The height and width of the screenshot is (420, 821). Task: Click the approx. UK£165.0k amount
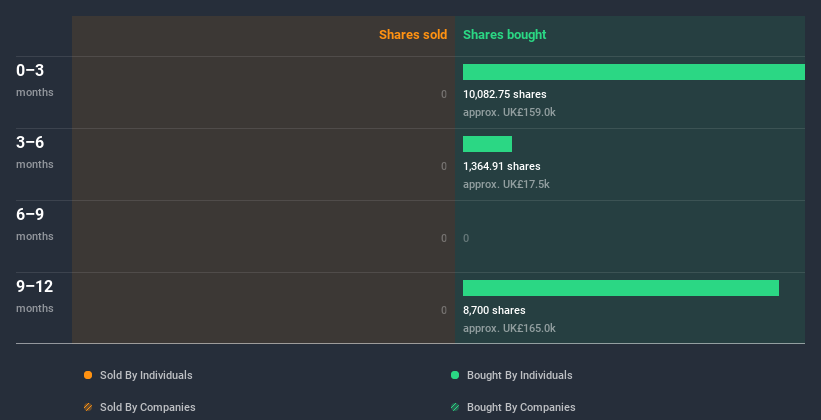point(509,328)
